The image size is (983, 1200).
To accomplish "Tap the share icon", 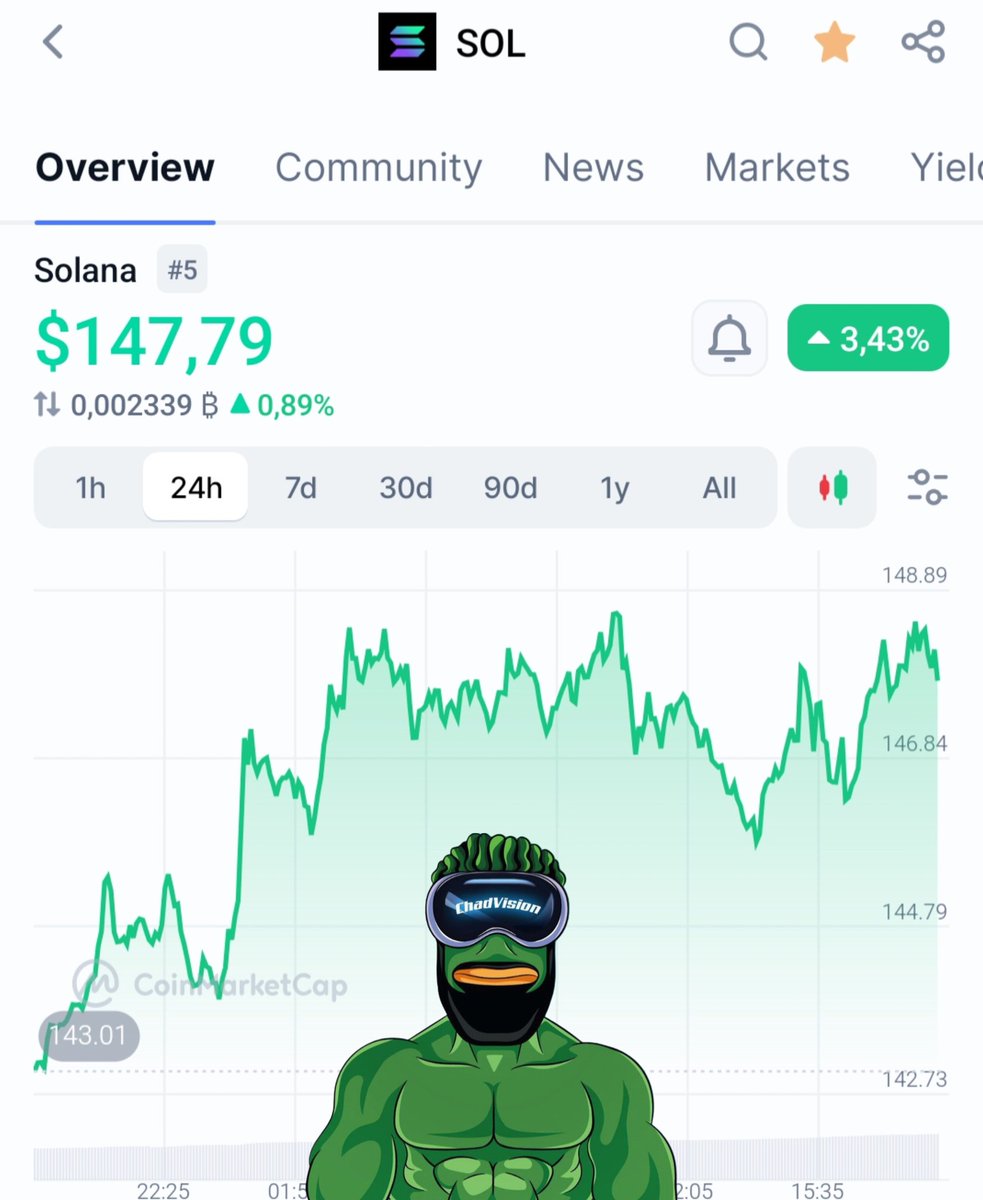I will click(922, 43).
